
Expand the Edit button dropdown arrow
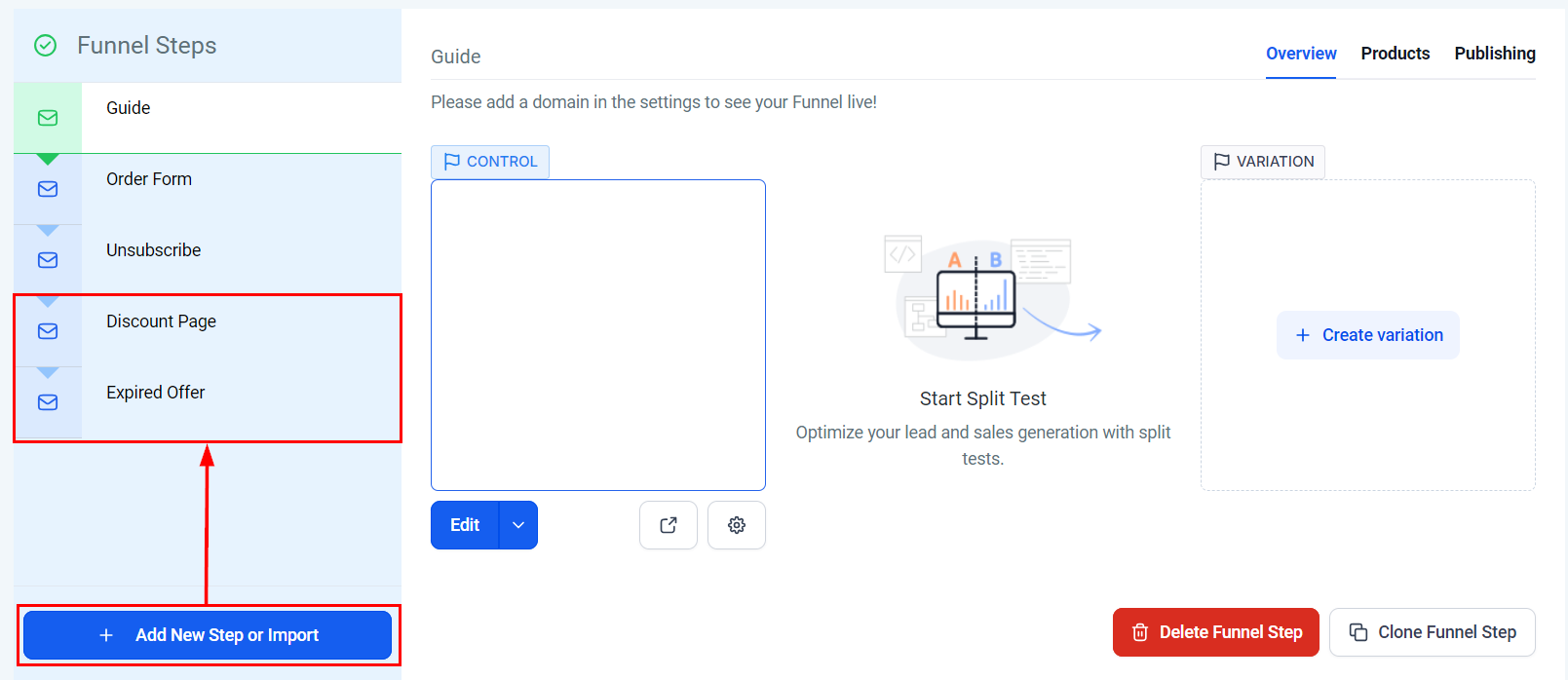[x=518, y=525]
